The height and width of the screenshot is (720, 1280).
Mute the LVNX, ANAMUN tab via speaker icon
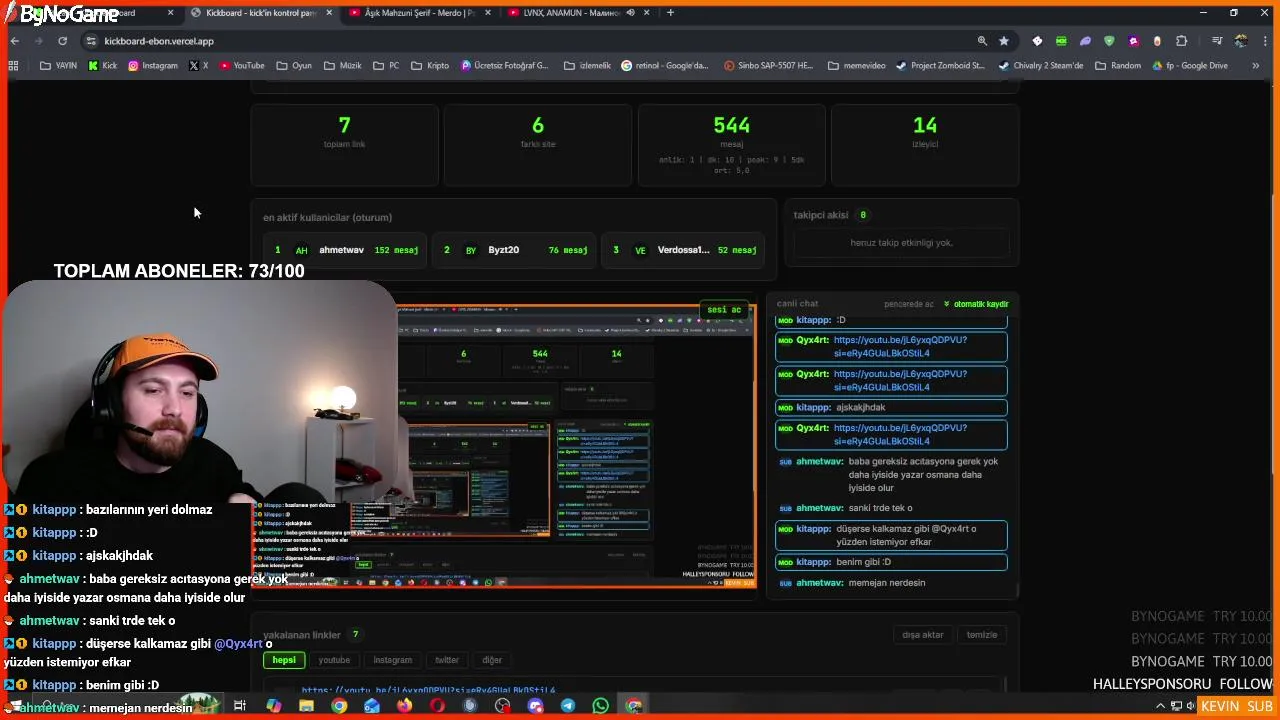pos(630,13)
